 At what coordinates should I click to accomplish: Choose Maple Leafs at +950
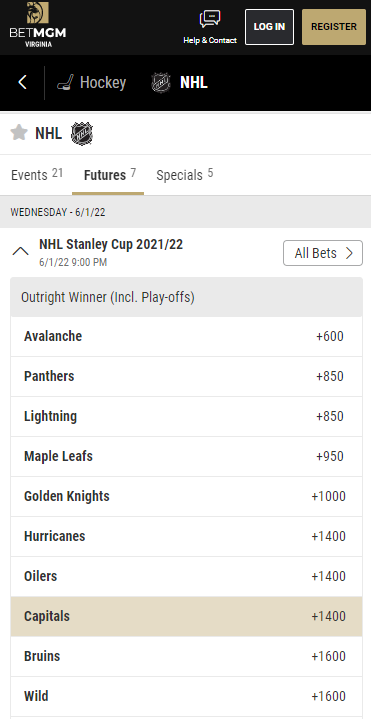[186, 456]
